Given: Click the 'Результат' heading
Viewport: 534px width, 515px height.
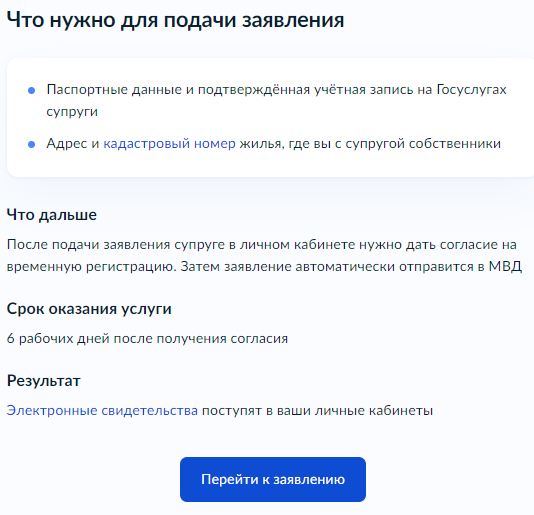Looking at the screenshot, I should coord(44,381).
